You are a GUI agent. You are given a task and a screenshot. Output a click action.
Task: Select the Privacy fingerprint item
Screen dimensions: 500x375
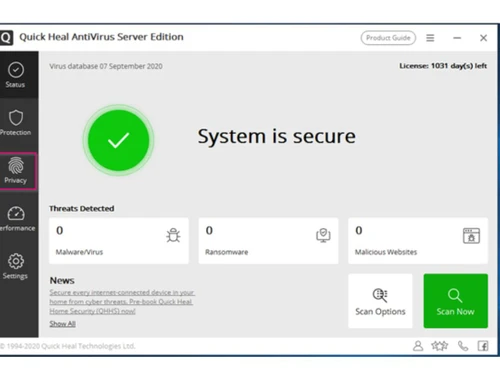point(16,171)
